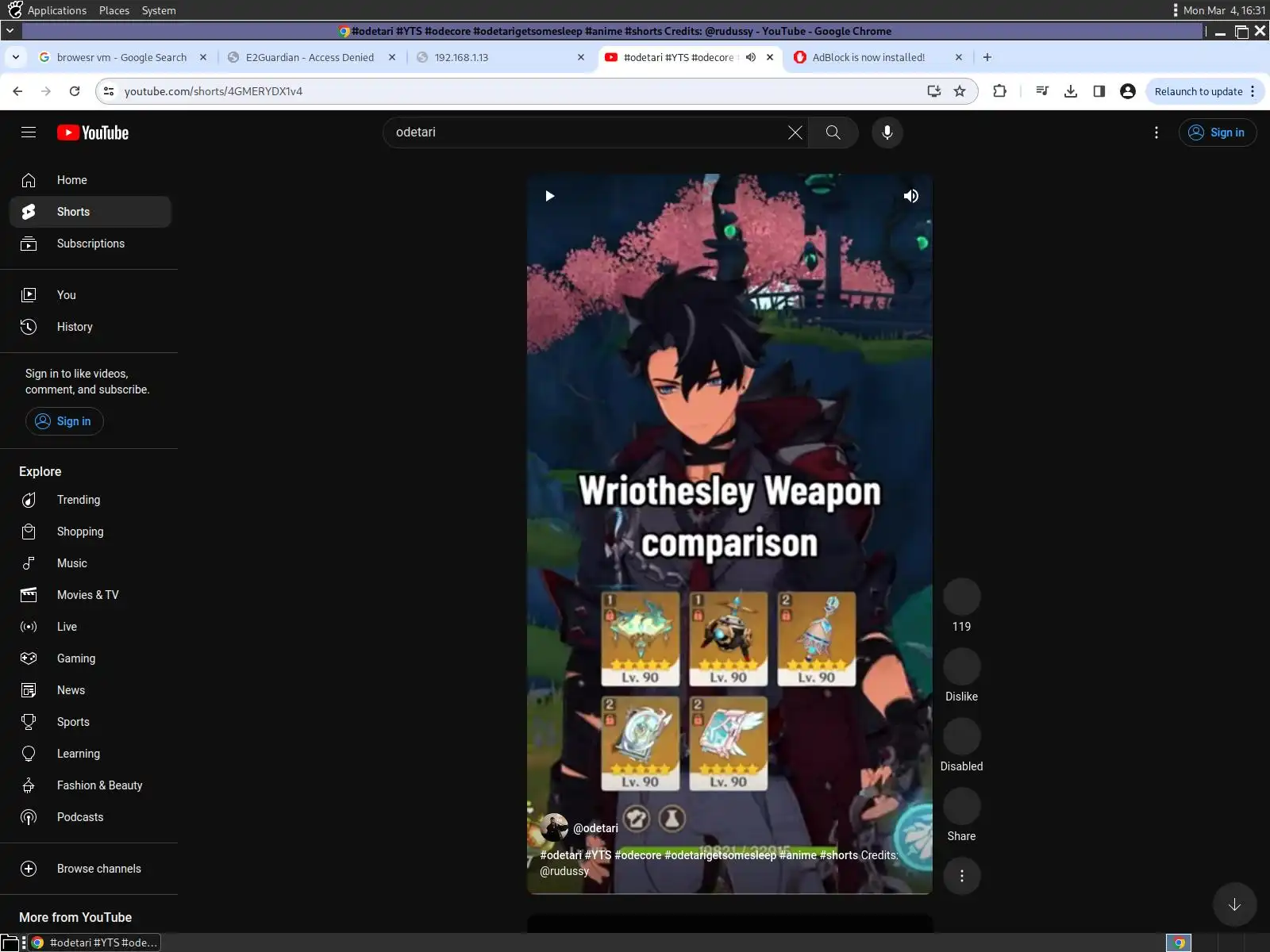This screenshot has height=952, width=1270.
Task: Select Shorts in the sidebar
Action: tap(90, 212)
